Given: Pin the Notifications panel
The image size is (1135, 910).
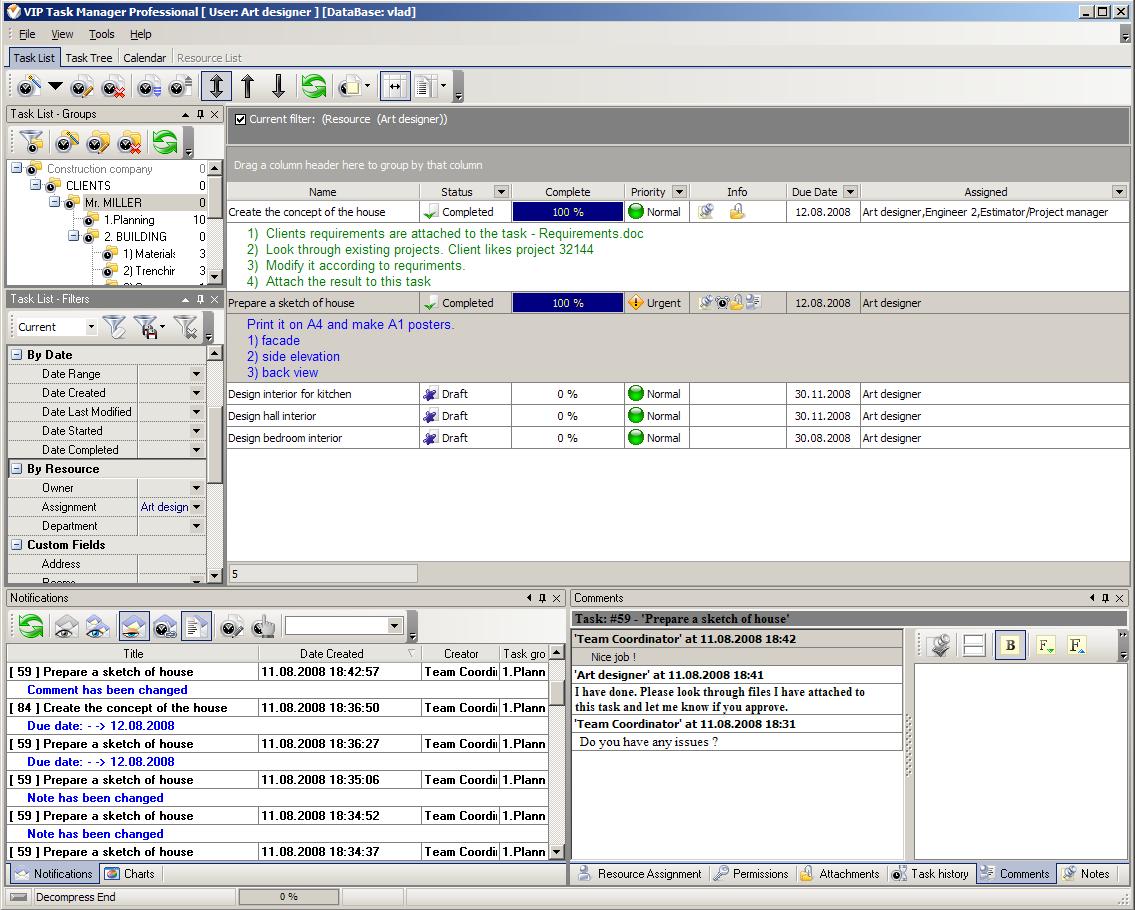Looking at the screenshot, I should coord(542,598).
